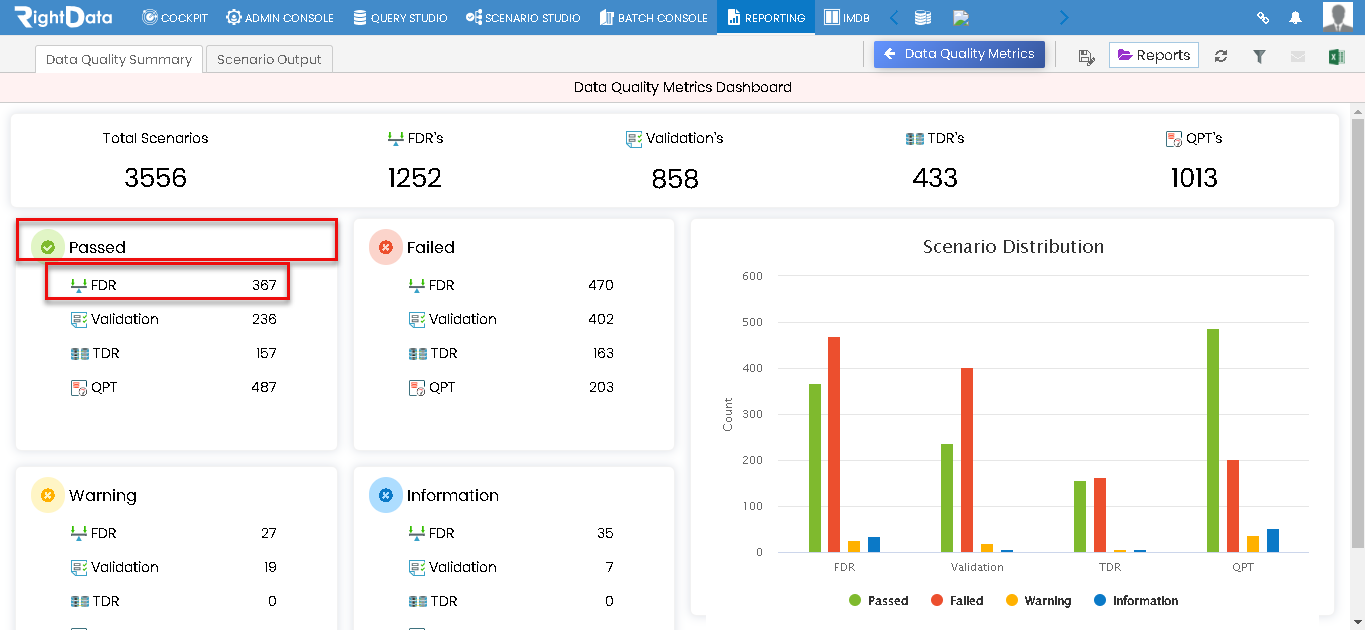Switch to the Scenario Output tab

(x=269, y=59)
